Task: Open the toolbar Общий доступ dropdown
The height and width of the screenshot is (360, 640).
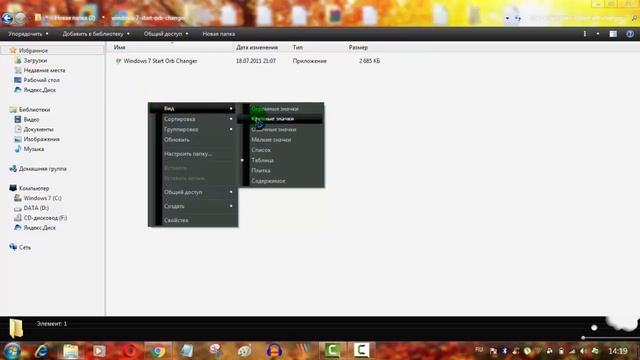Action: pos(166,34)
